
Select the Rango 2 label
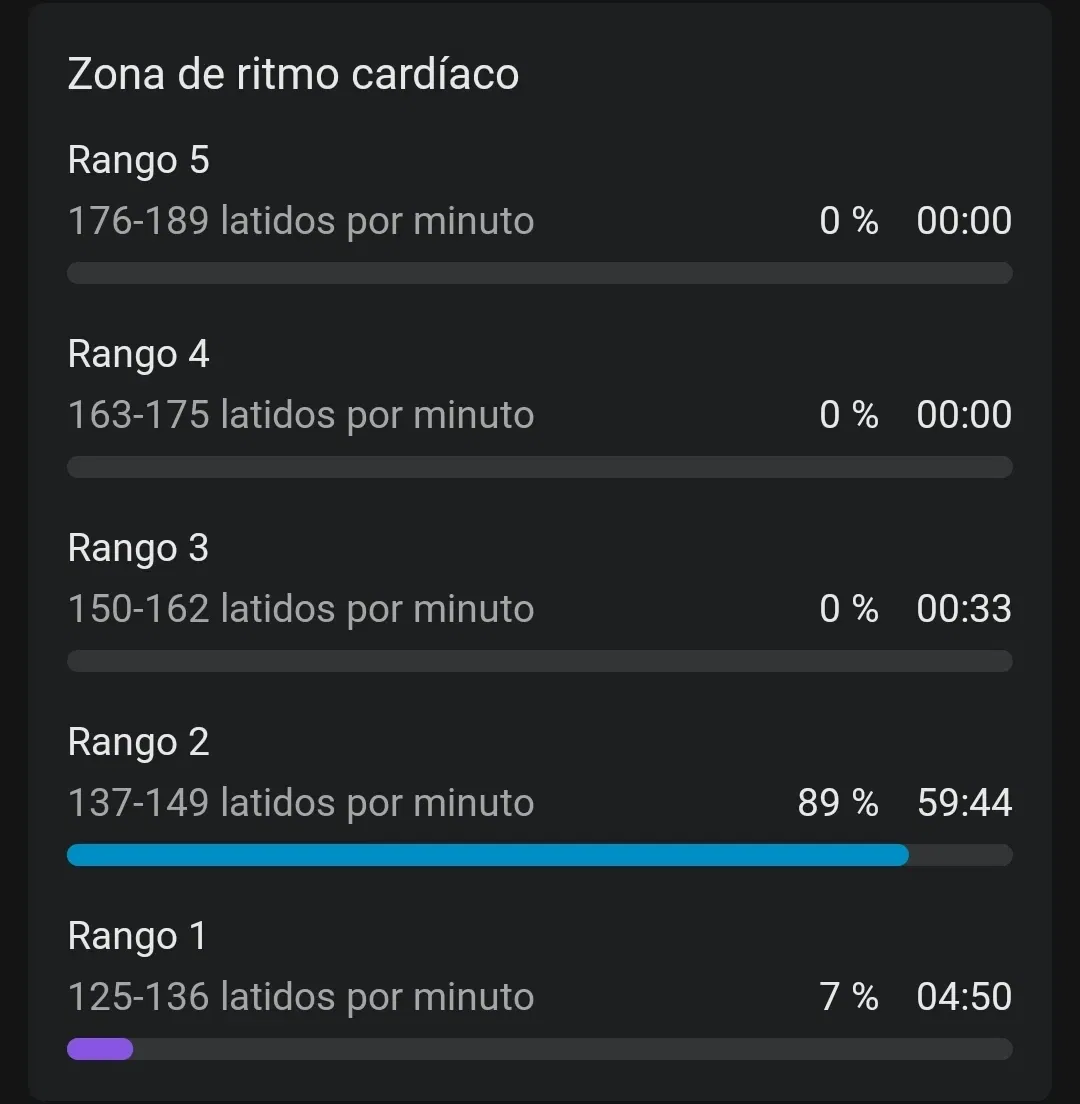coord(138,742)
